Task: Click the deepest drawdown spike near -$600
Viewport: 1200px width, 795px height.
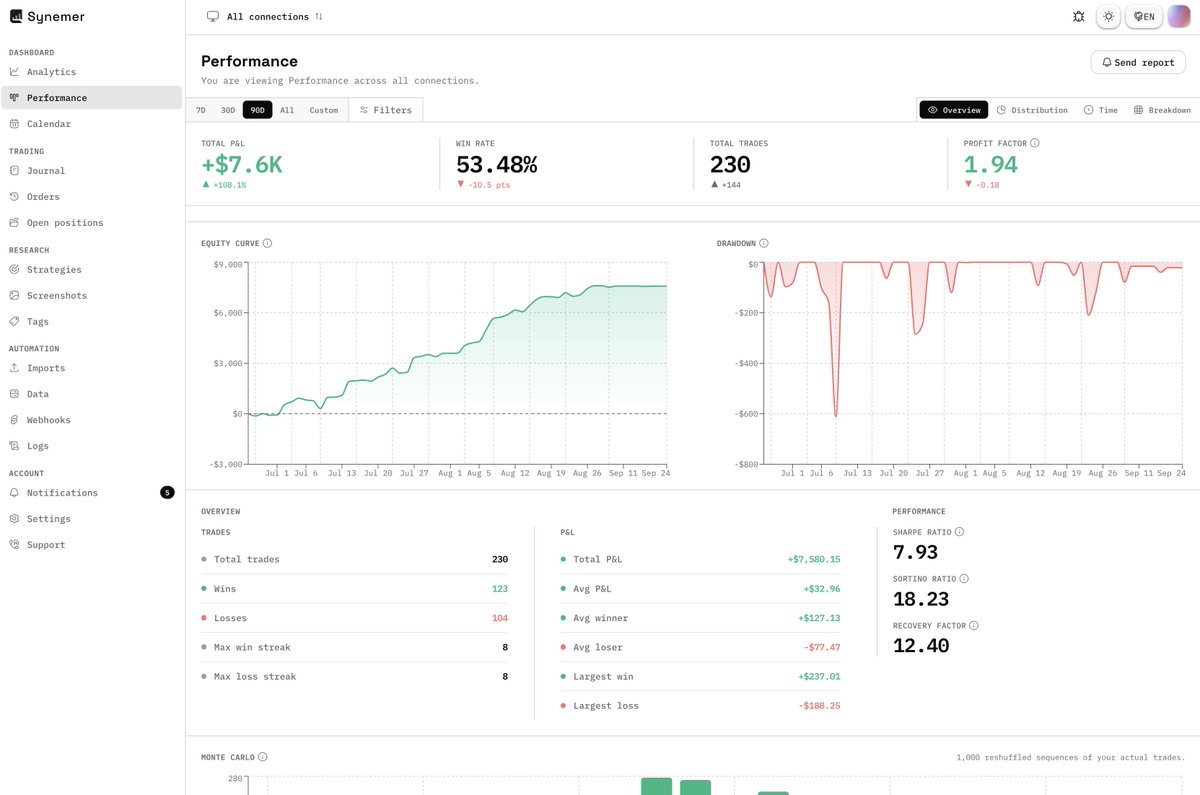Action: click(x=835, y=412)
